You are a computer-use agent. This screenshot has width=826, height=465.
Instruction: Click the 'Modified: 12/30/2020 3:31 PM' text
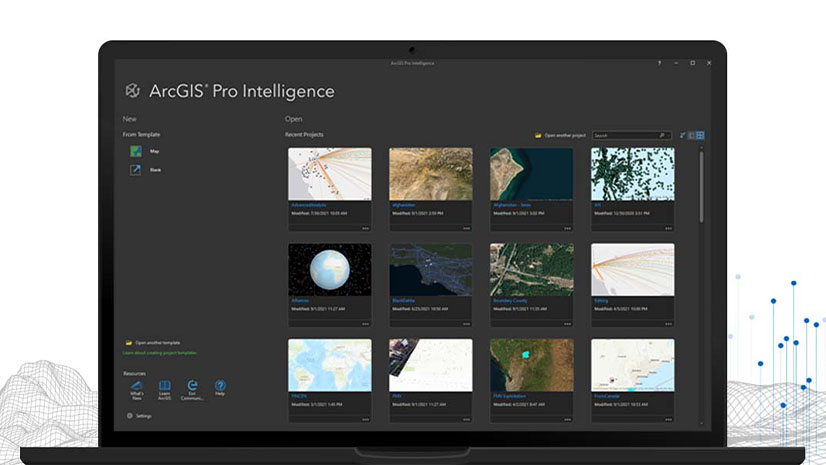[x=622, y=213]
